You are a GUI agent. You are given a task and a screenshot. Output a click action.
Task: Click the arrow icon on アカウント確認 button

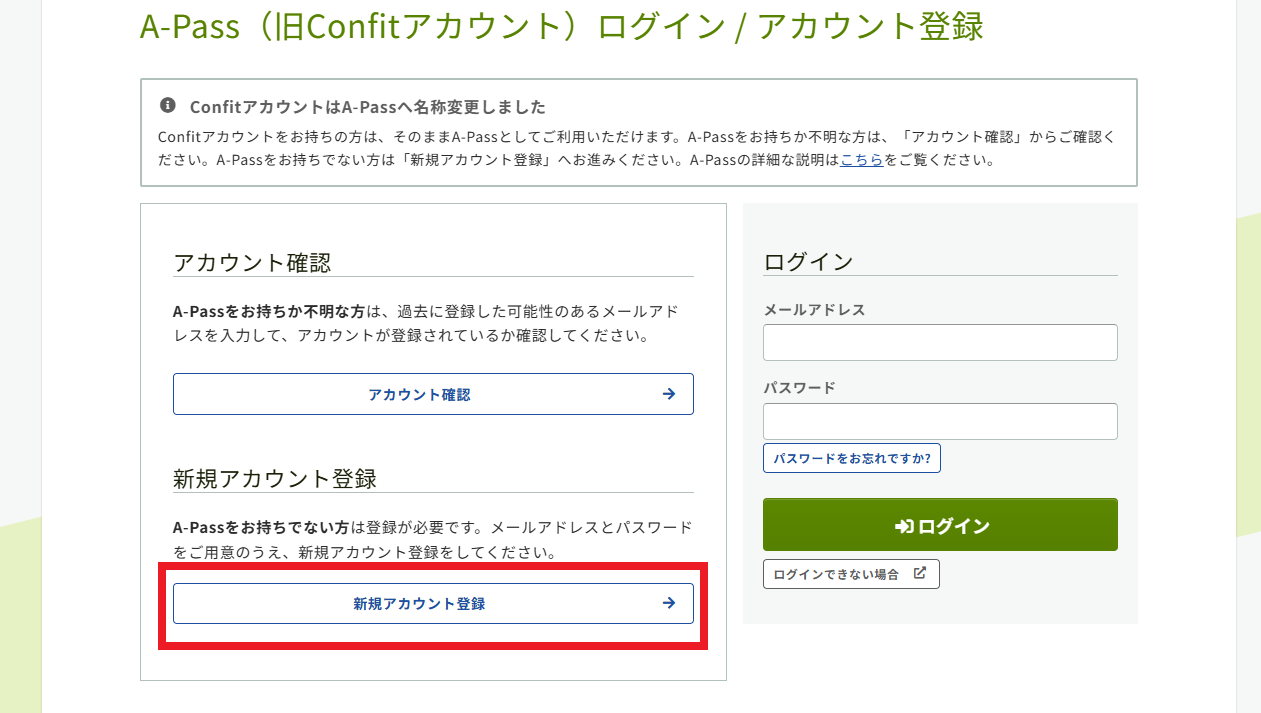(669, 394)
